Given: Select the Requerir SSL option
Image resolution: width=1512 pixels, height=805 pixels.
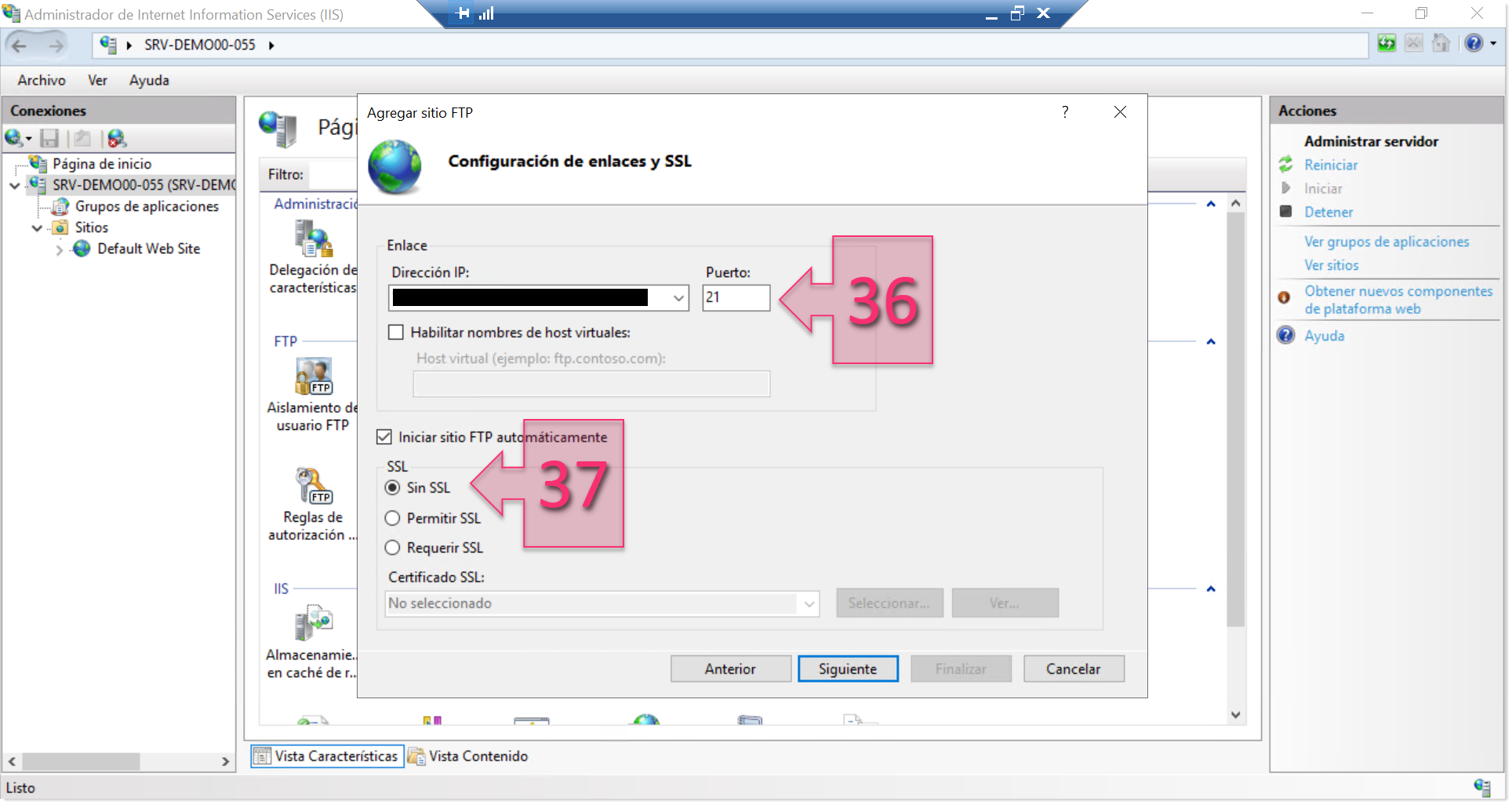Looking at the screenshot, I should click(x=393, y=547).
